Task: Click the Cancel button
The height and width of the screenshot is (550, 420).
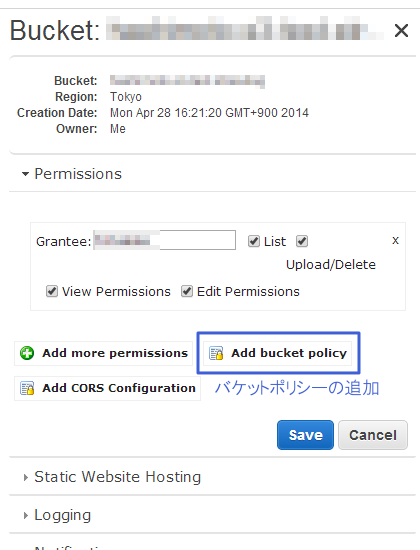Action: (x=373, y=435)
